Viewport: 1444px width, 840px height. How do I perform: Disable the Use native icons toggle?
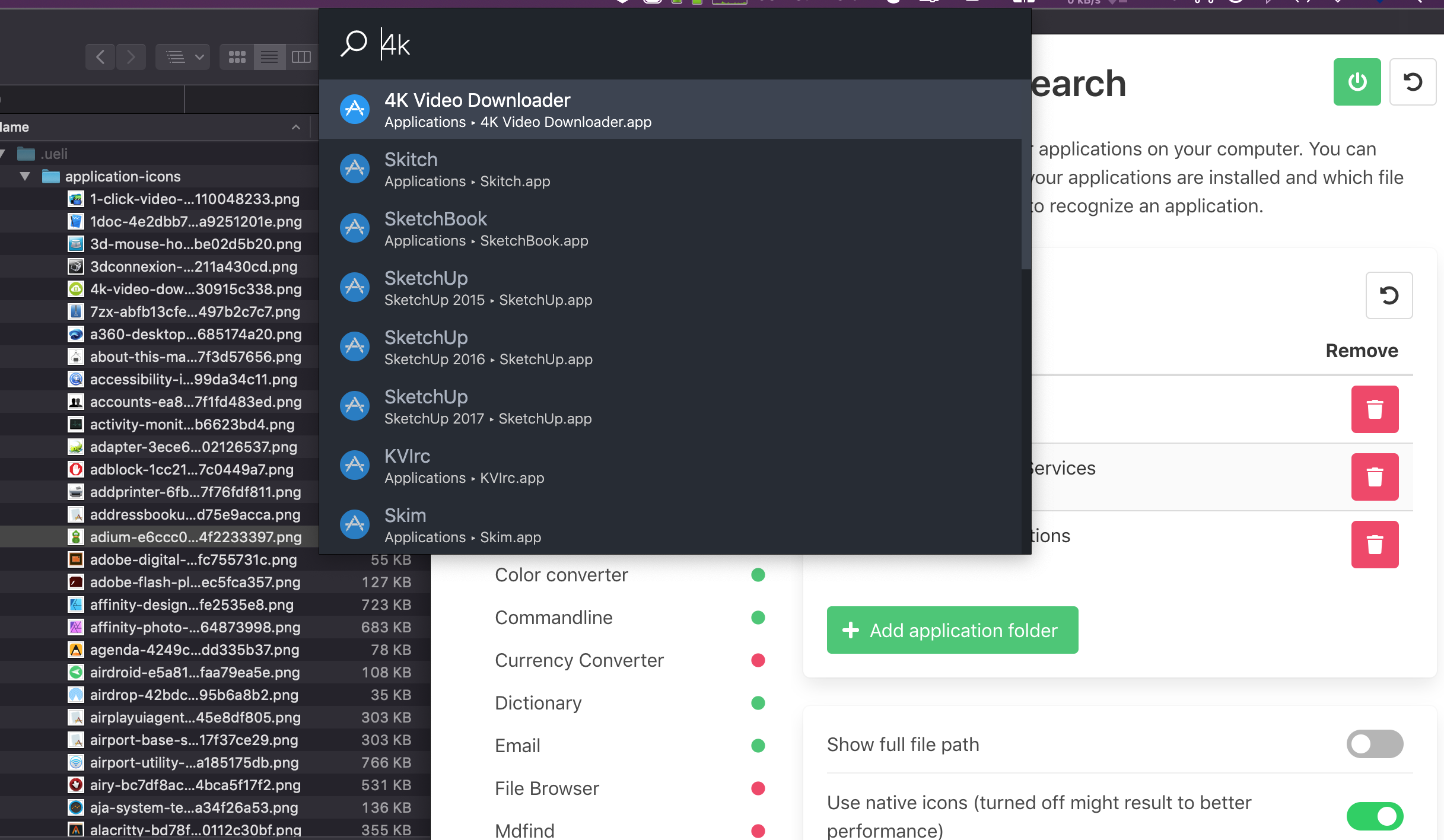point(1375,816)
